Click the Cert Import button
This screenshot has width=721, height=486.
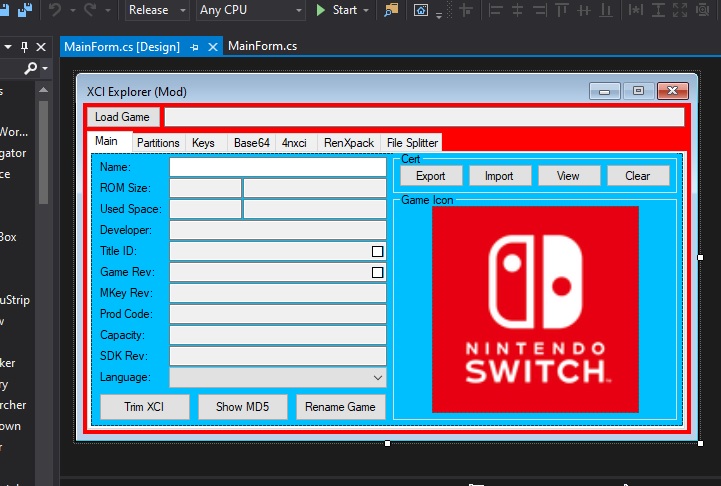click(500, 176)
